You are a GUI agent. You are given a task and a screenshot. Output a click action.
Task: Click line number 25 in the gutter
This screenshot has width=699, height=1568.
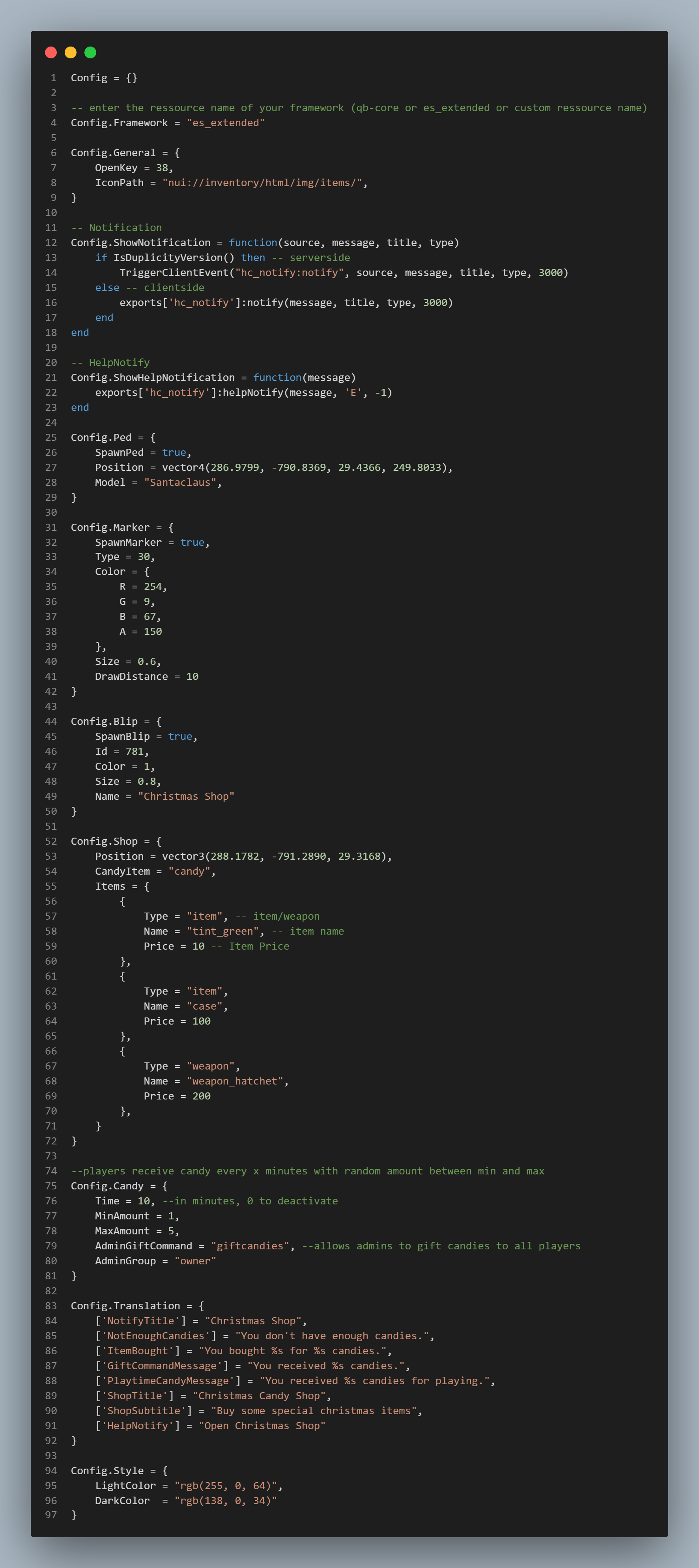pyautogui.click(x=51, y=438)
